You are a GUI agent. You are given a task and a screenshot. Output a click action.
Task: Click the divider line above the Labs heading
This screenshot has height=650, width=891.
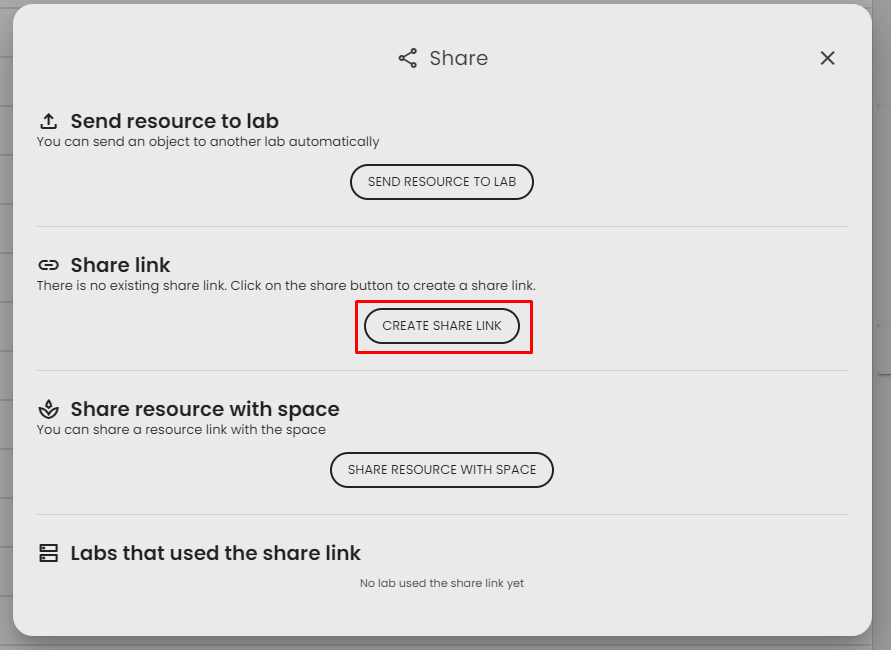[x=442, y=515]
